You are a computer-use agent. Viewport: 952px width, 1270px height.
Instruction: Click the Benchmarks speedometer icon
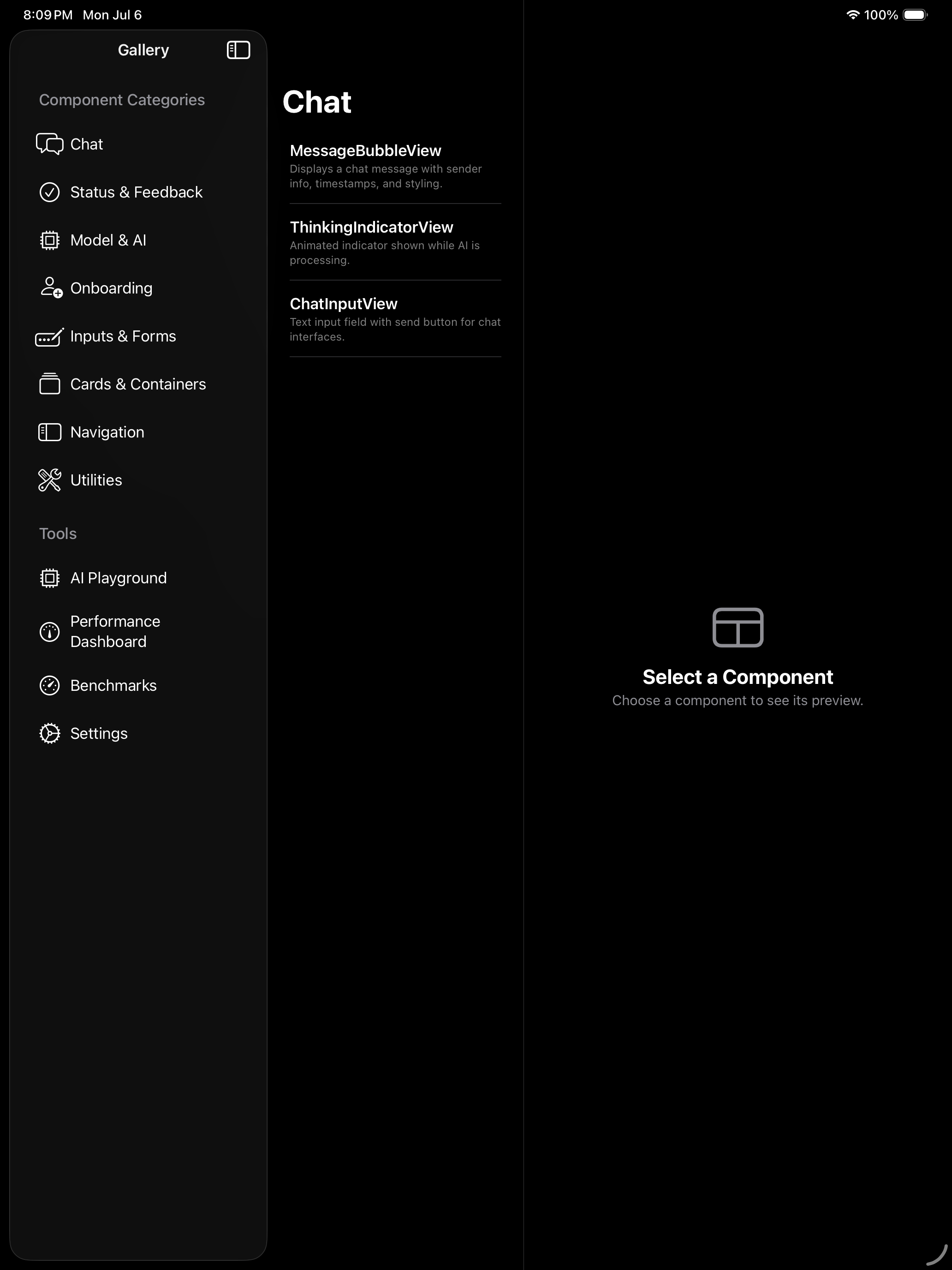[49, 685]
